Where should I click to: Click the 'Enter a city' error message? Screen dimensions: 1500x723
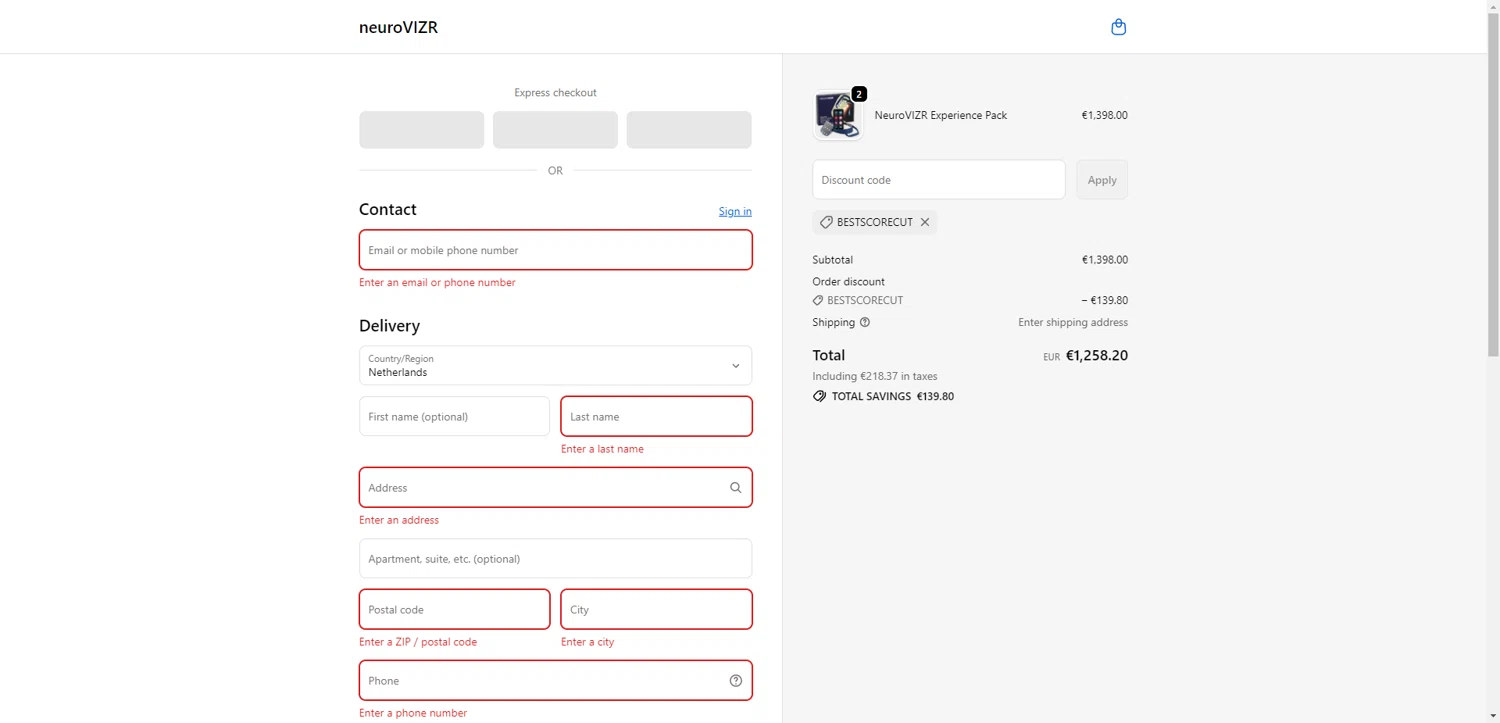(587, 642)
